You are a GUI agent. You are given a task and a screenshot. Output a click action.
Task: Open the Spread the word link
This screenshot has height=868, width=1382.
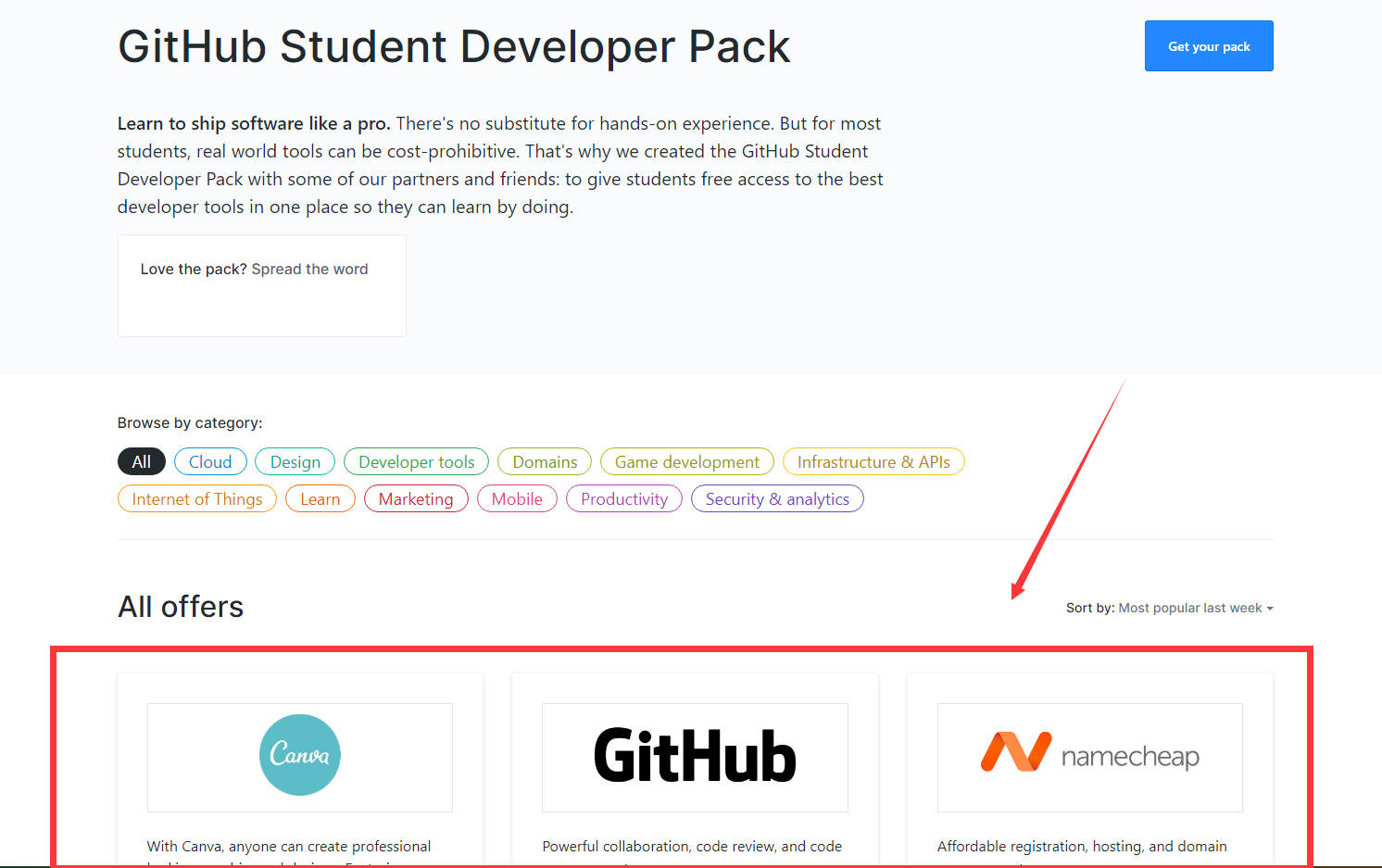tap(309, 270)
